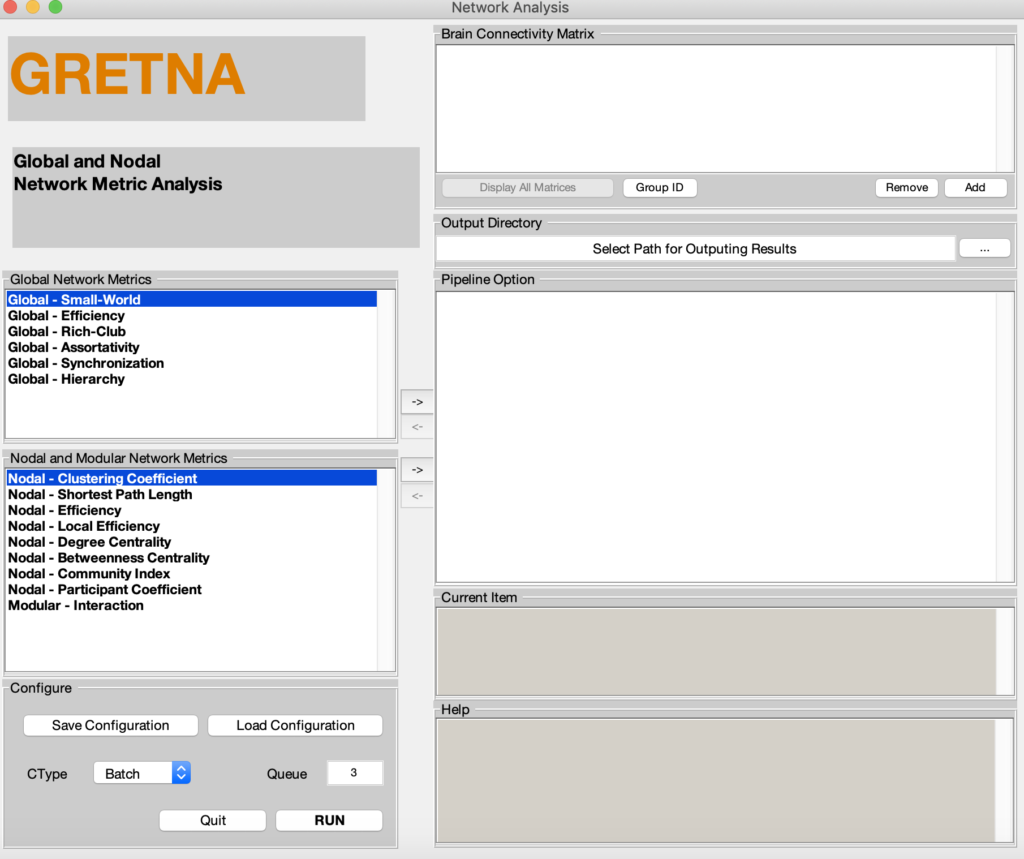Click the output path text field
Image resolution: width=1024 pixels, height=859 pixels.
tap(695, 249)
